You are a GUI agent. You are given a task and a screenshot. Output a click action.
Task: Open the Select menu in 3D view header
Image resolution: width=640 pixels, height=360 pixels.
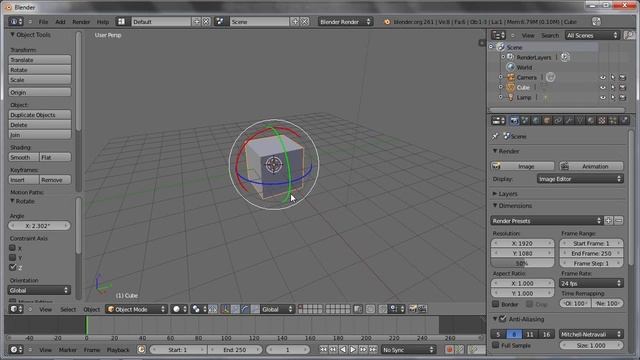tap(68, 309)
